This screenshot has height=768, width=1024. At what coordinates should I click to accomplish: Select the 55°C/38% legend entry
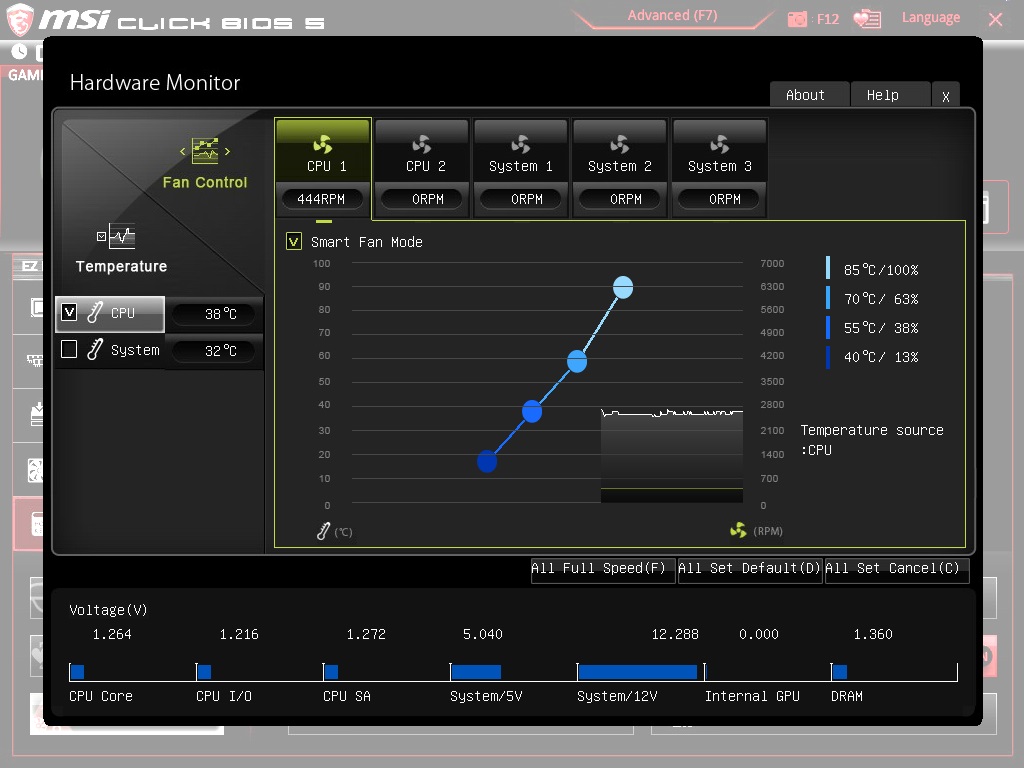(872, 328)
